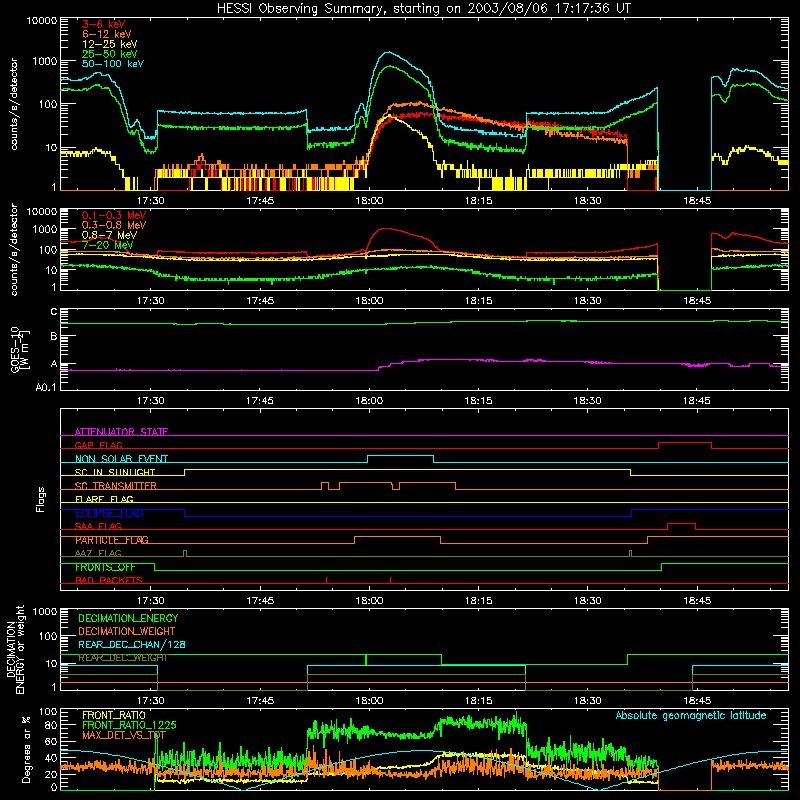
Task: Click the 18:45 time label under Flags panel
Action: tap(697, 601)
